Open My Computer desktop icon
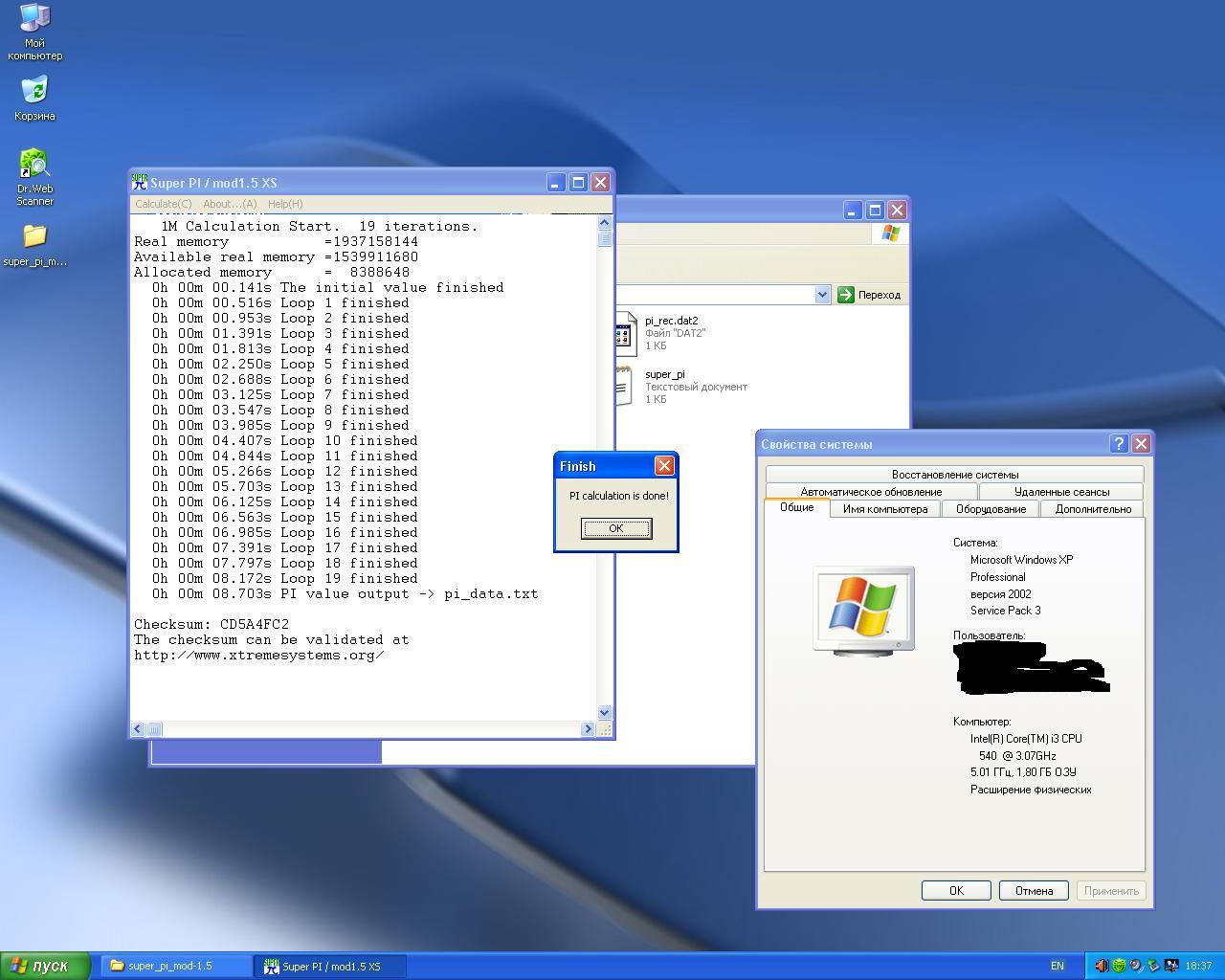1225x980 pixels. 34,32
